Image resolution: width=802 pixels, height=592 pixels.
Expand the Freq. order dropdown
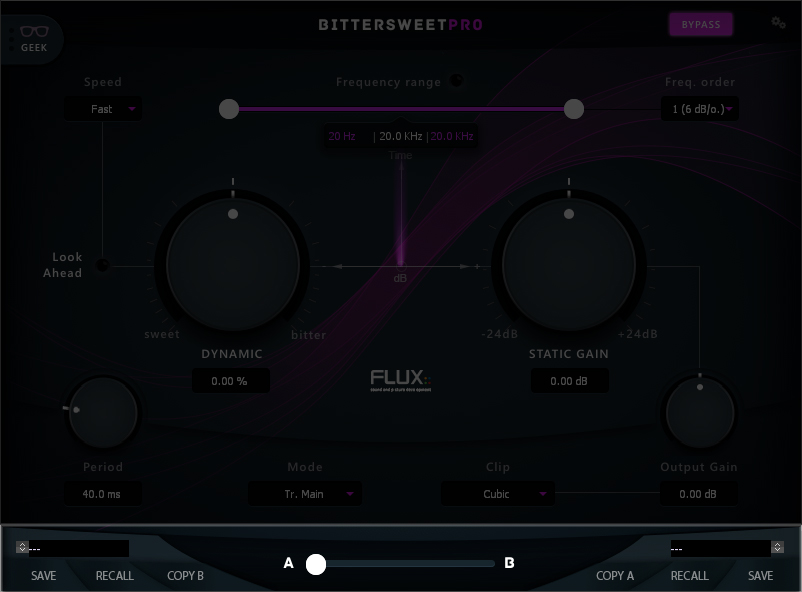pyautogui.click(x=700, y=109)
